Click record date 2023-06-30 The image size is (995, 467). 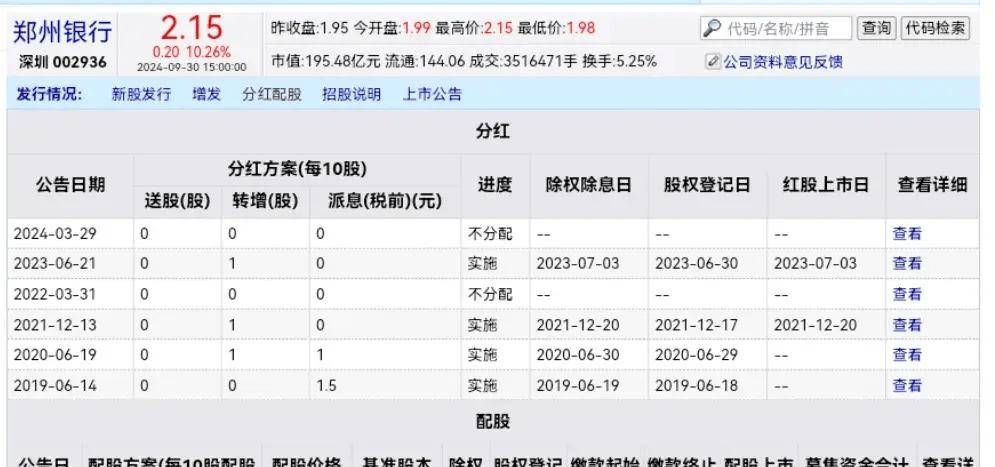(x=696, y=263)
